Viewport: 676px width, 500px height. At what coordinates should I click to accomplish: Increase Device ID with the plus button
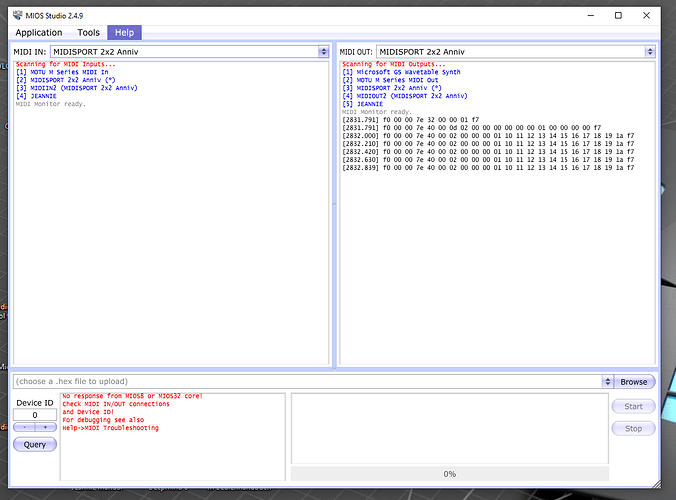pyautogui.click(x=45, y=427)
